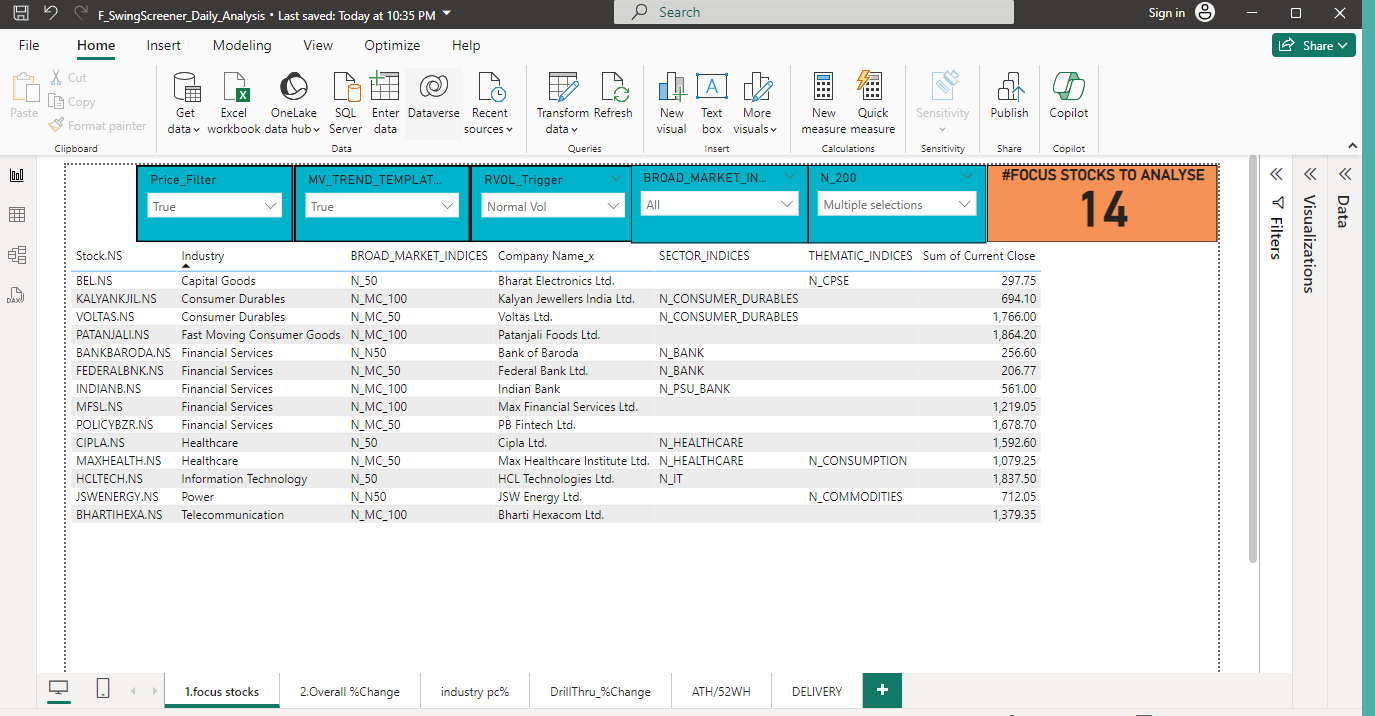The height and width of the screenshot is (716, 1375).
Task: Select mobile layout icon at bottom
Action: coord(102,689)
